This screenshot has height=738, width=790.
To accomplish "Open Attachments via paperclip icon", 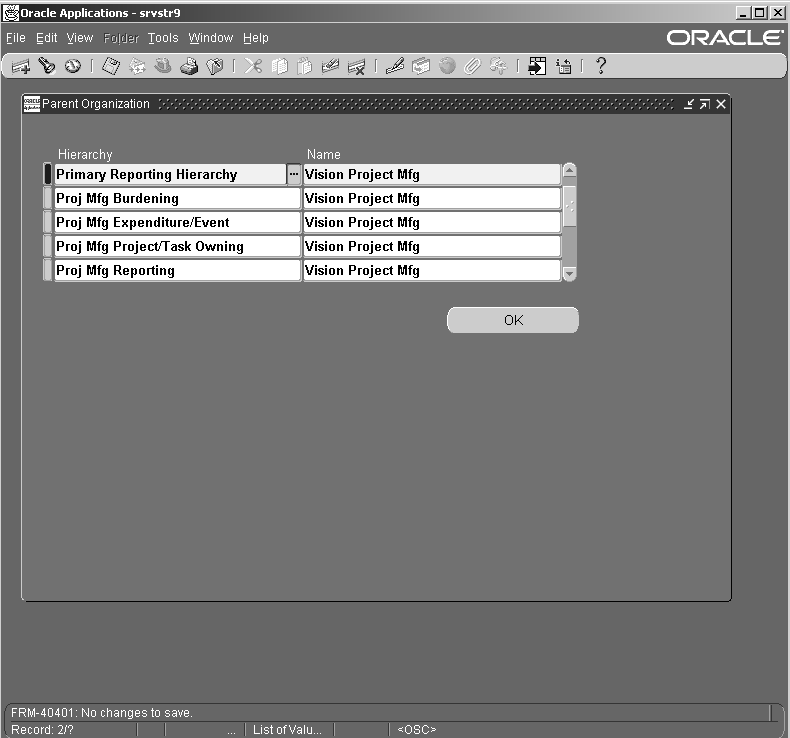I will pos(472,66).
